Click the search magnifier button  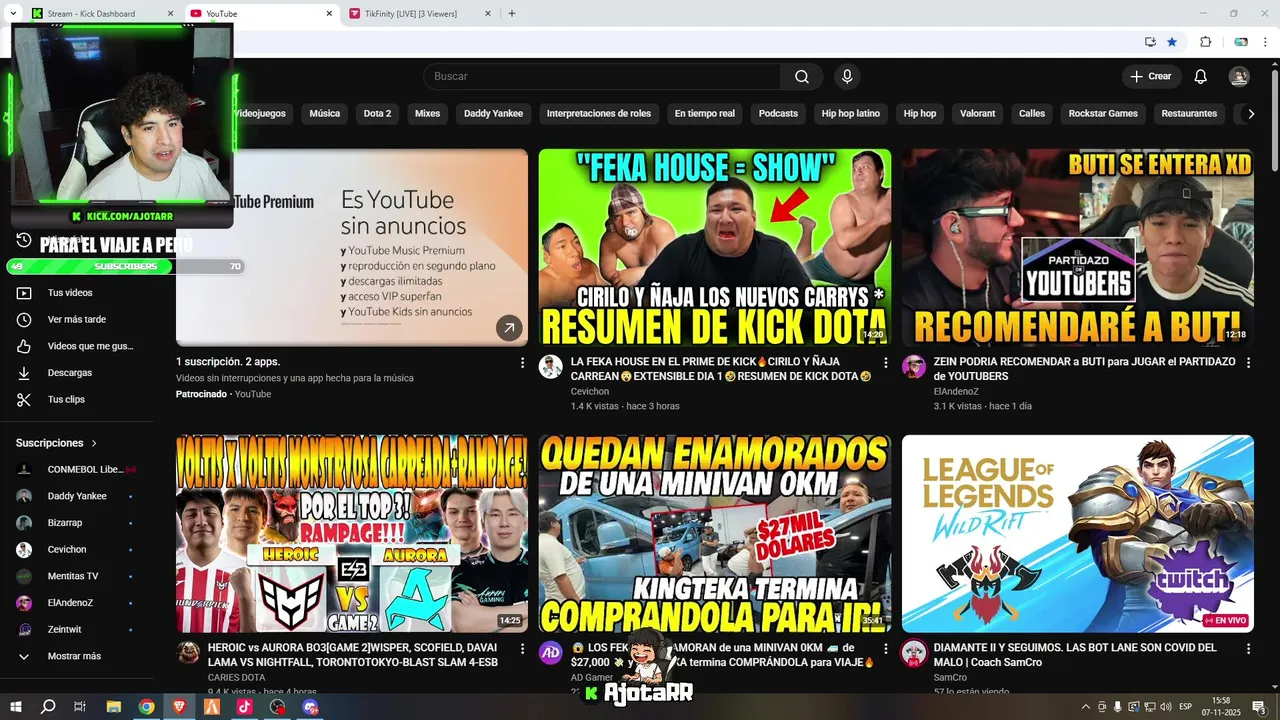pos(802,77)
